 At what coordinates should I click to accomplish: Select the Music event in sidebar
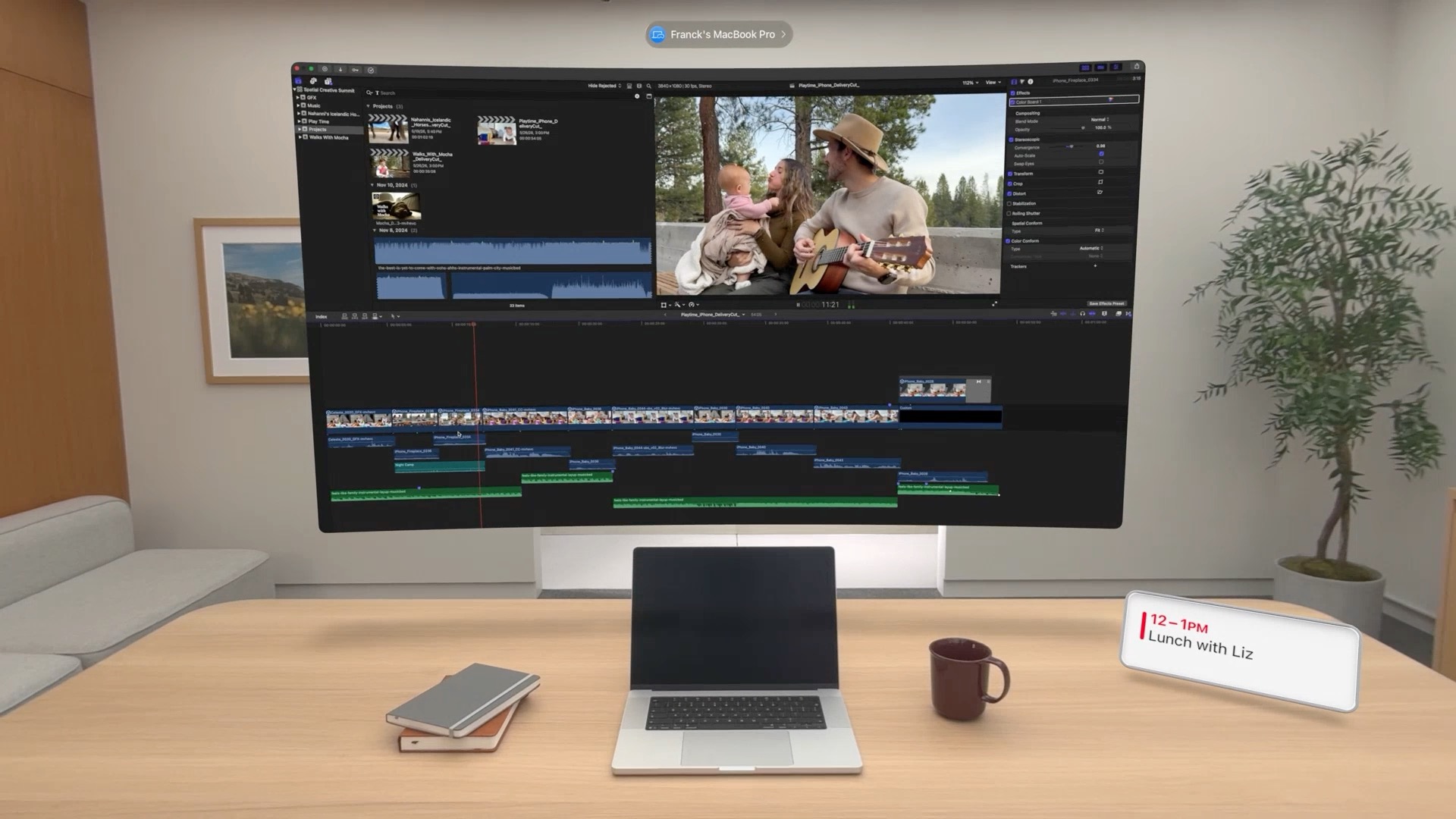(x=314, y=105)
